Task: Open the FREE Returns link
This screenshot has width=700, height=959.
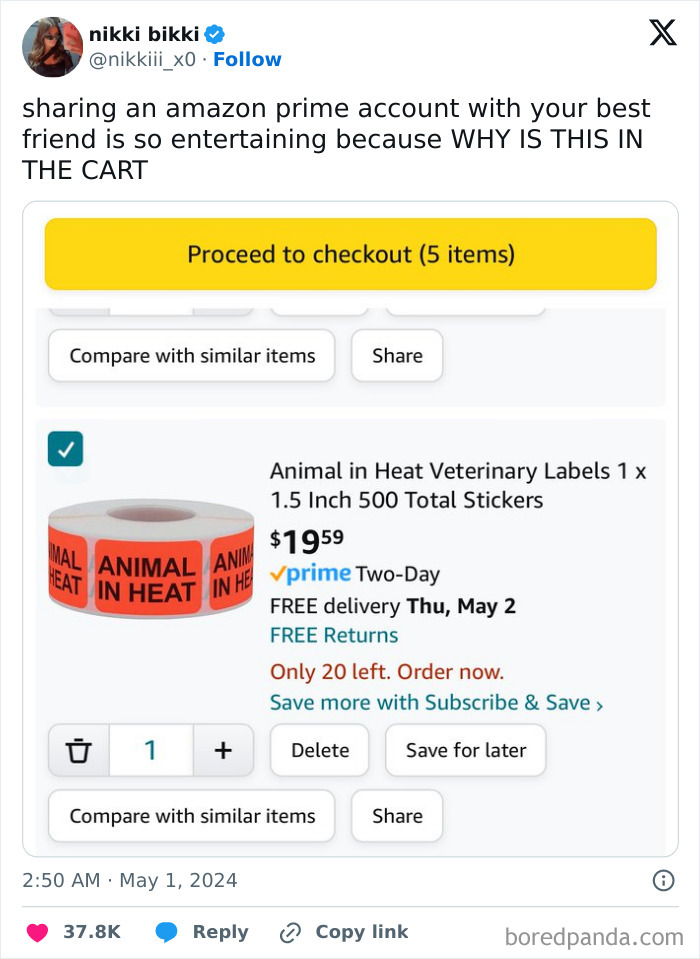Action: point(334,635)
